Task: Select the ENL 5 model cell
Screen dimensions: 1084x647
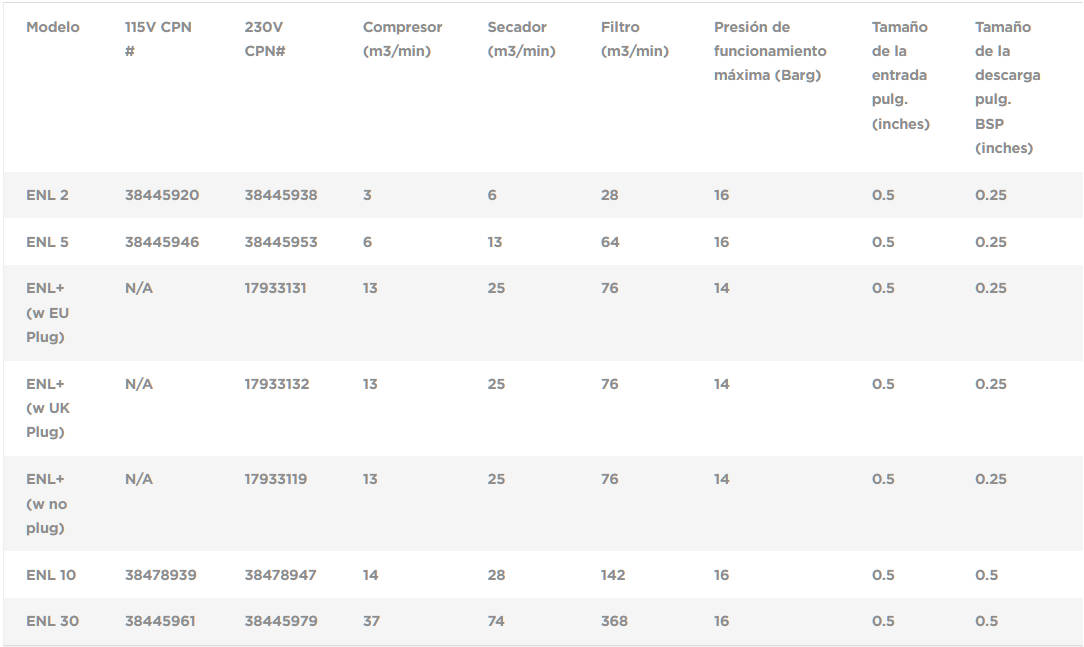Action: 47,242
